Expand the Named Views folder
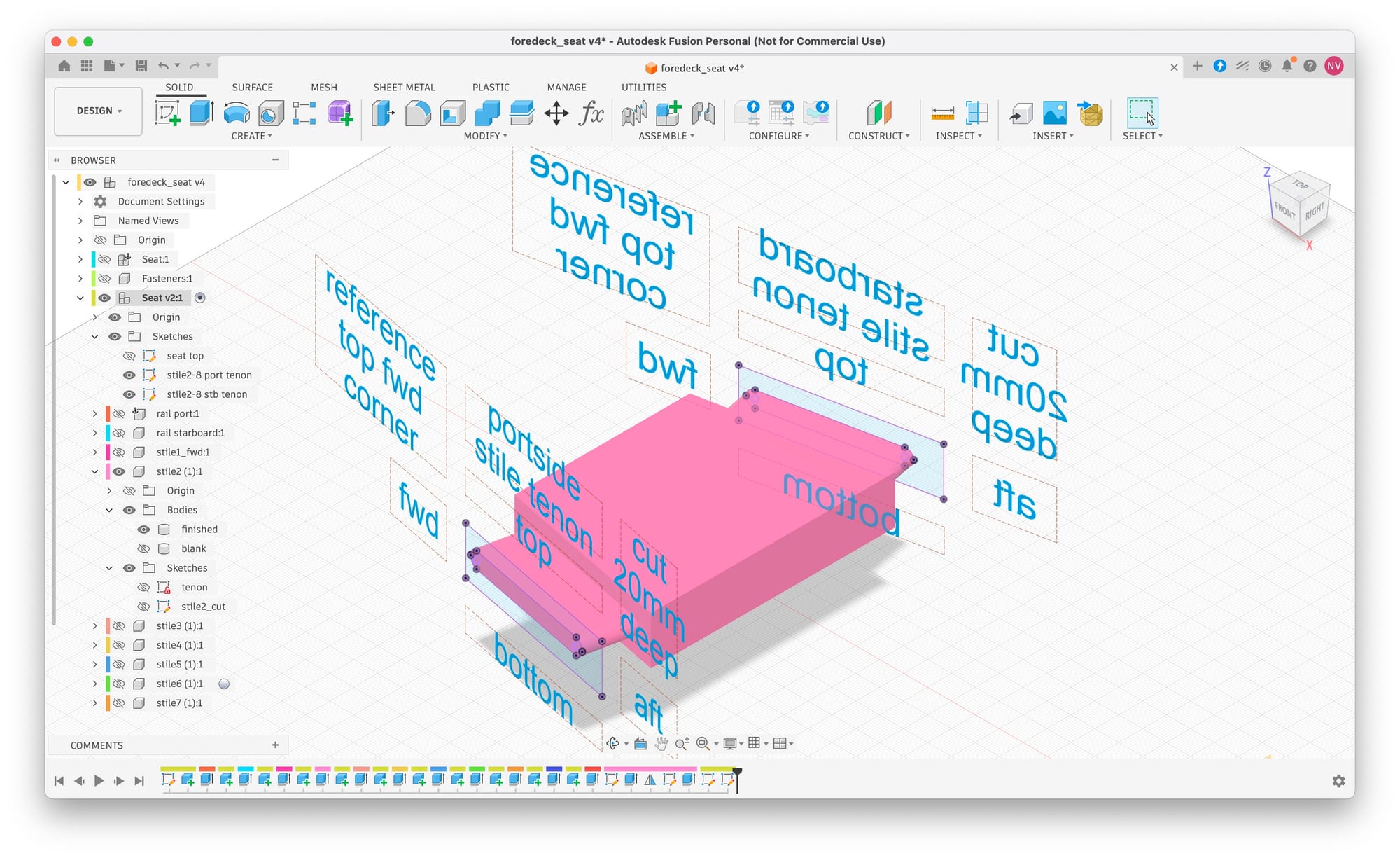The image size is (1400, 858). [x=80, y=221]
